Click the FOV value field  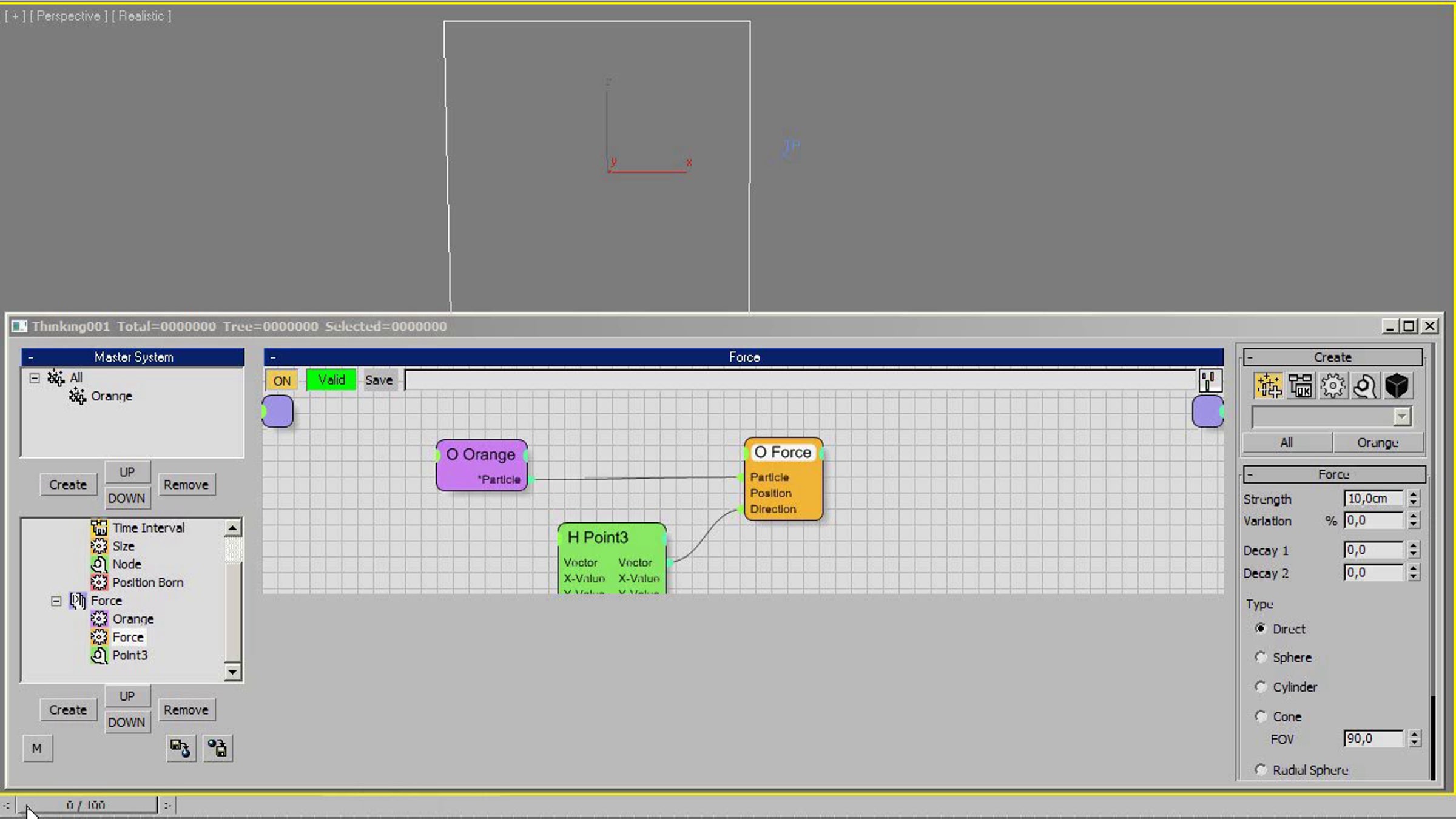[x=1373, y=739]
